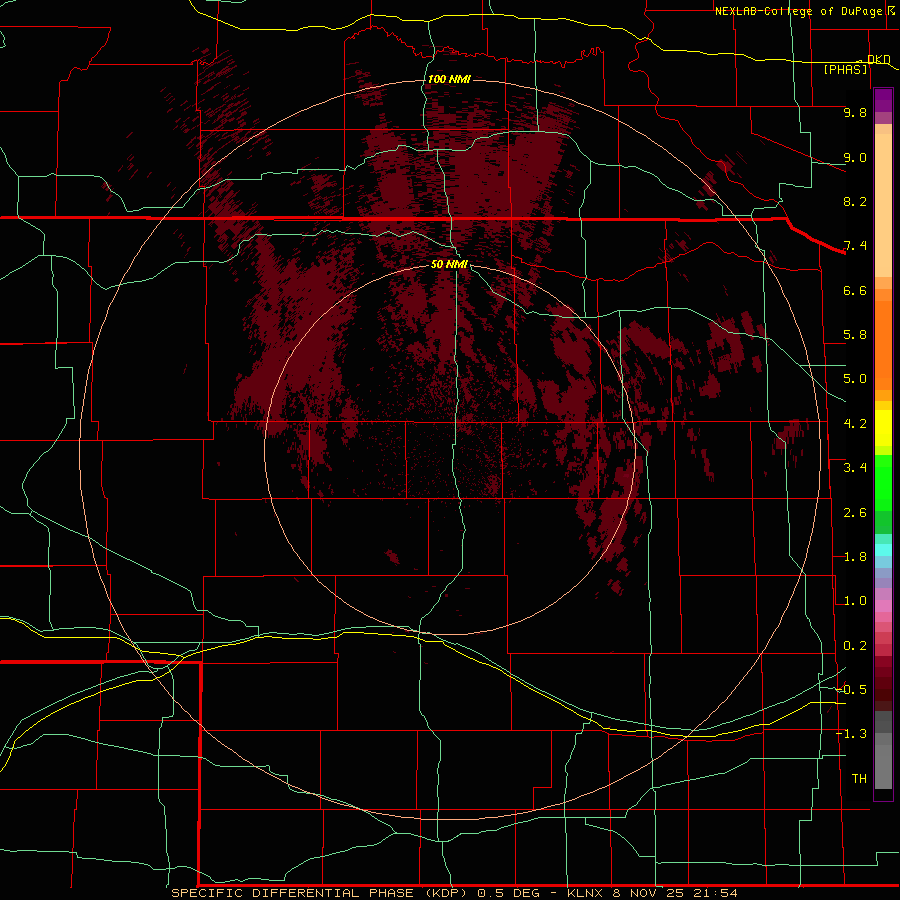Viewport: 900px width, 900px height.
Task: Click the TH threshold label on scale
Action: 859,779
